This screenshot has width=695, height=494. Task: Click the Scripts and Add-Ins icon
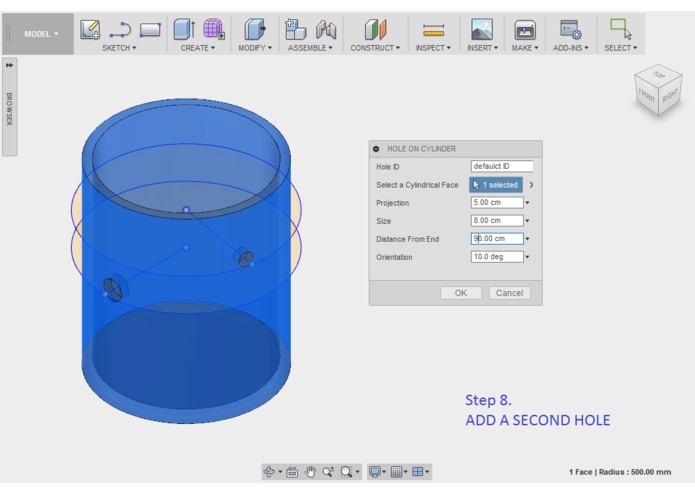point(570,30)
